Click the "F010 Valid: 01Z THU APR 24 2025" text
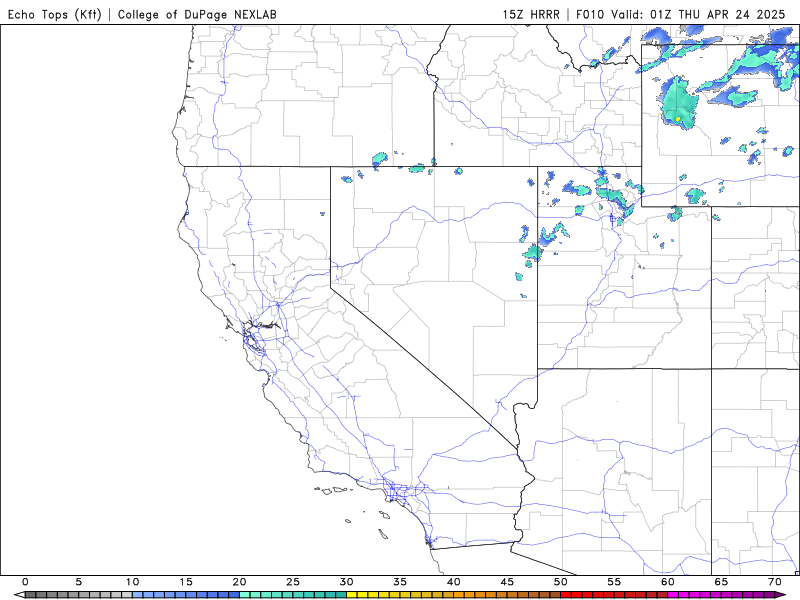800x600 pixels. [x=681, y=14]
